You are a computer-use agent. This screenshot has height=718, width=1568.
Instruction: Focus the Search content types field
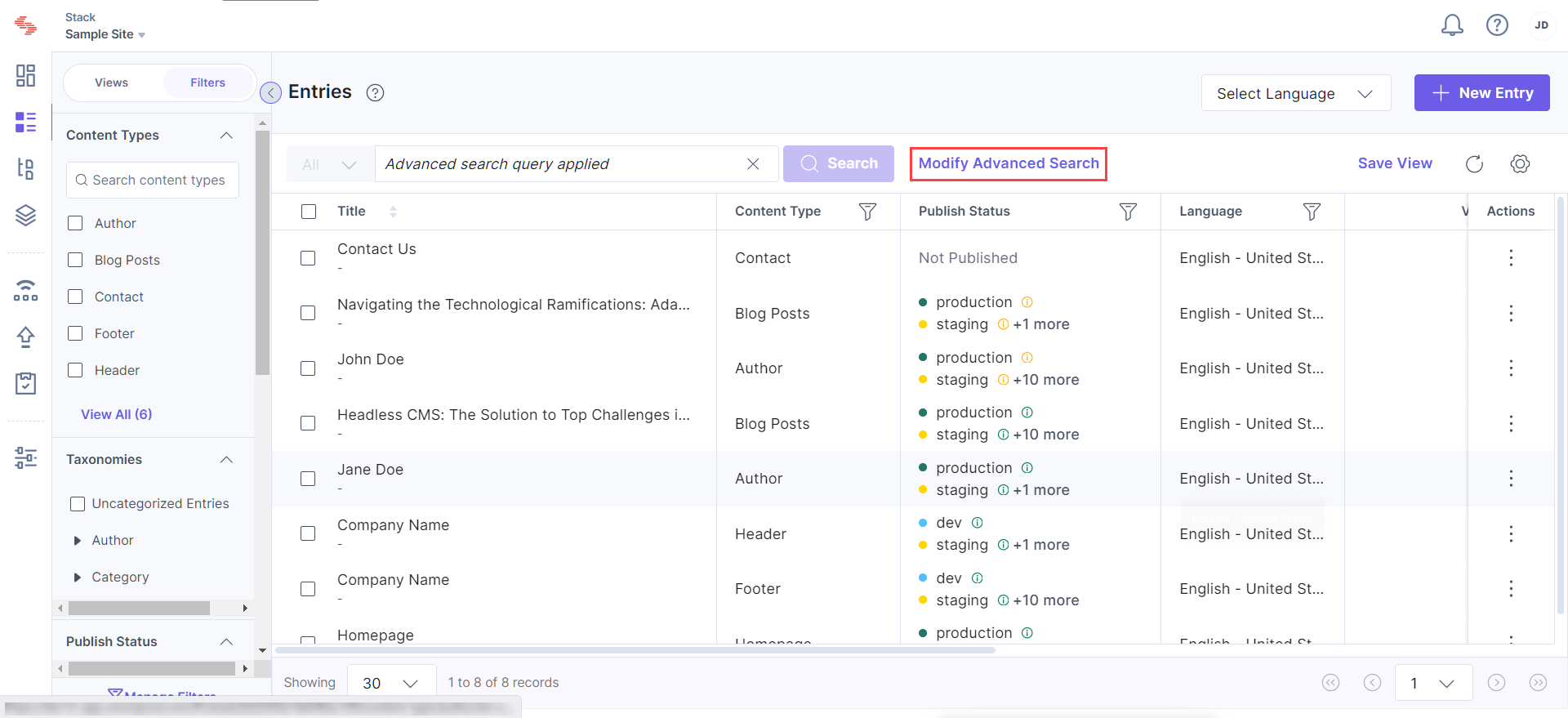tap(153, 181)
